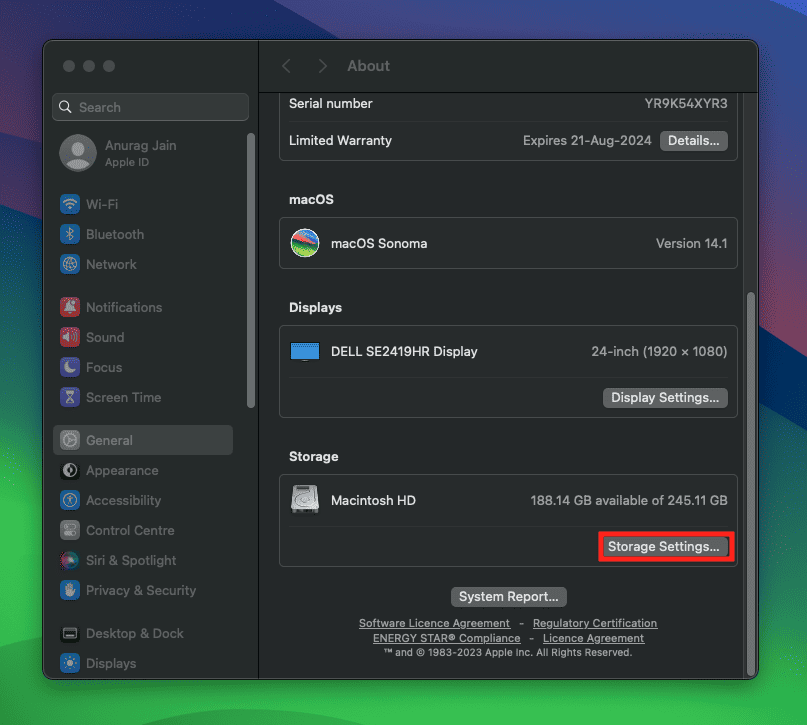
Task: Click the macOS Sonoma logo icon
Action: tap(305, 243)
